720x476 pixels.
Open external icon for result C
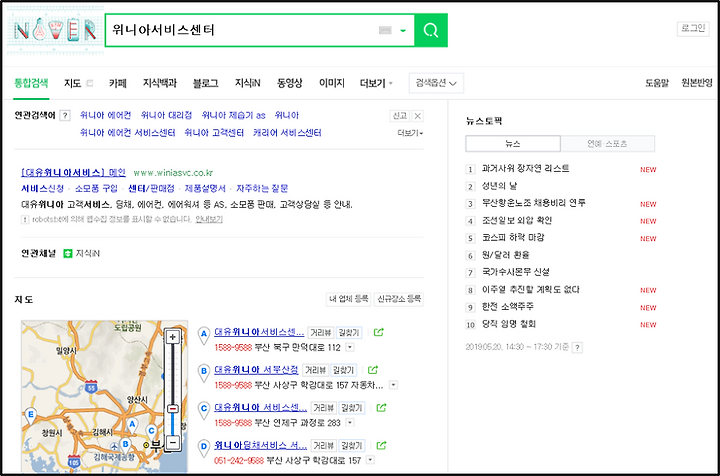coord(381,407)
